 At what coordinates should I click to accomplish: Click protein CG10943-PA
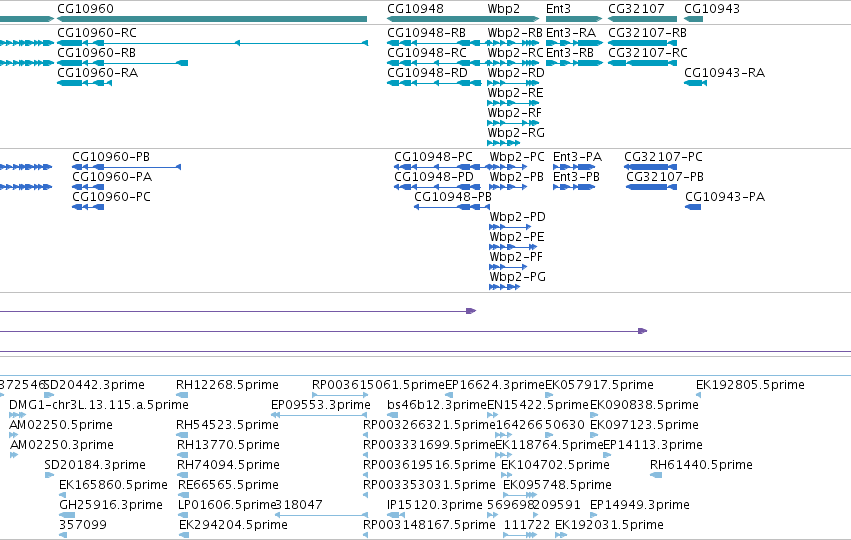725,198
